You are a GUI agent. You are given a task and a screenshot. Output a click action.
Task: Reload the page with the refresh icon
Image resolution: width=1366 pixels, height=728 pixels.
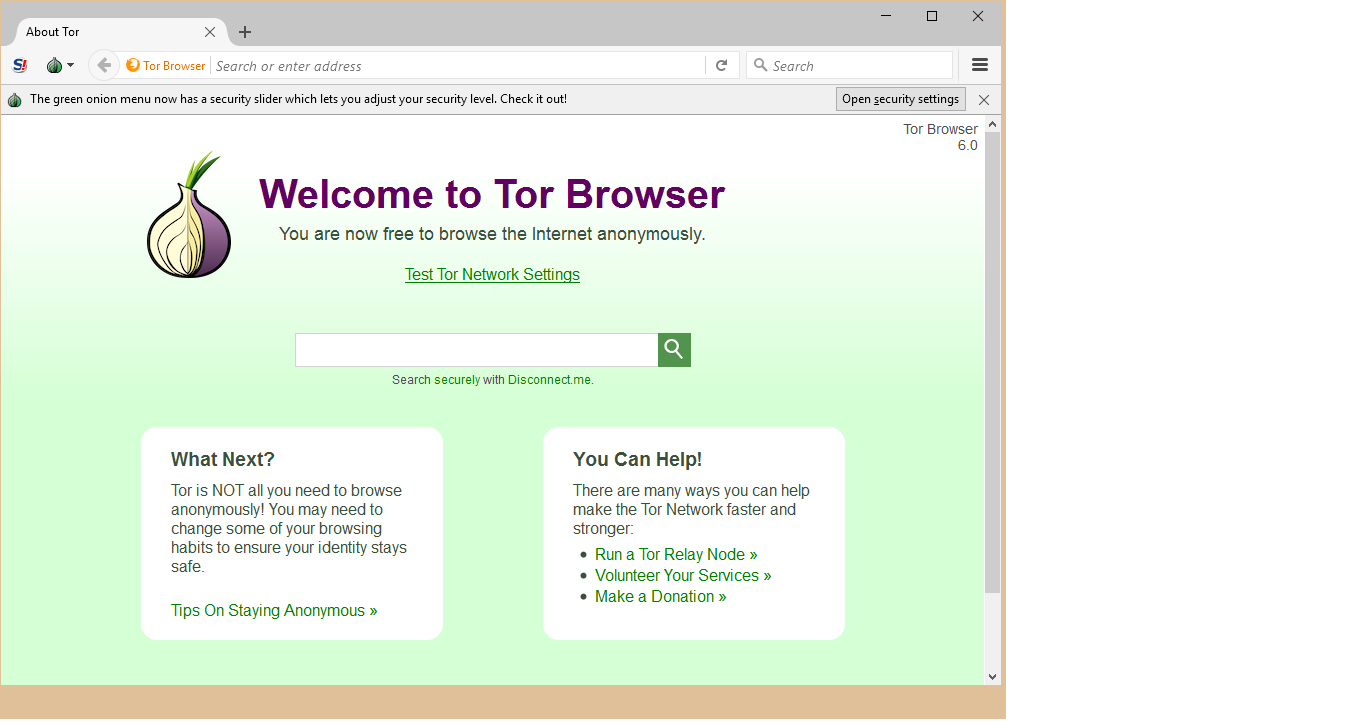coord(722,66)
